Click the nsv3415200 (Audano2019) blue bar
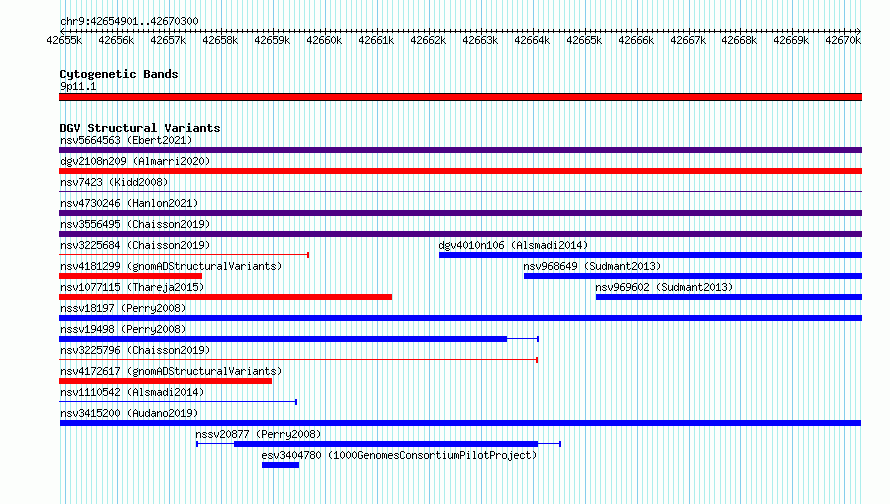The height and width of the screenshot is (504, 890). (460, 423)
